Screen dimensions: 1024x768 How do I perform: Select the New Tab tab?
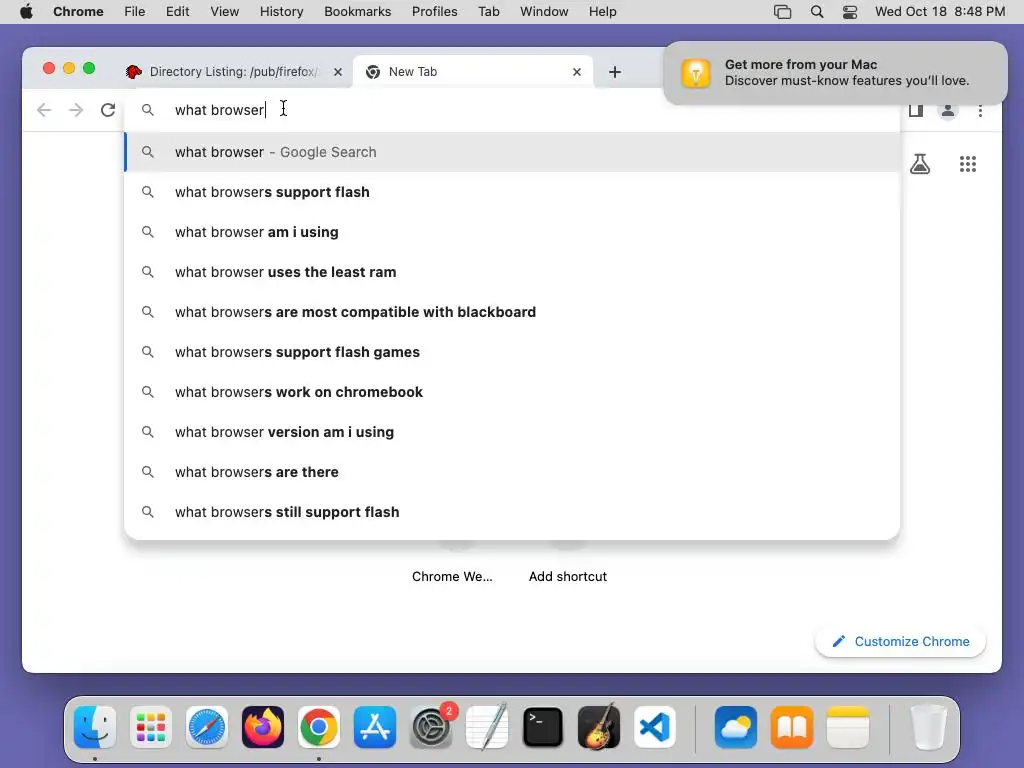[x=473, y=72]
